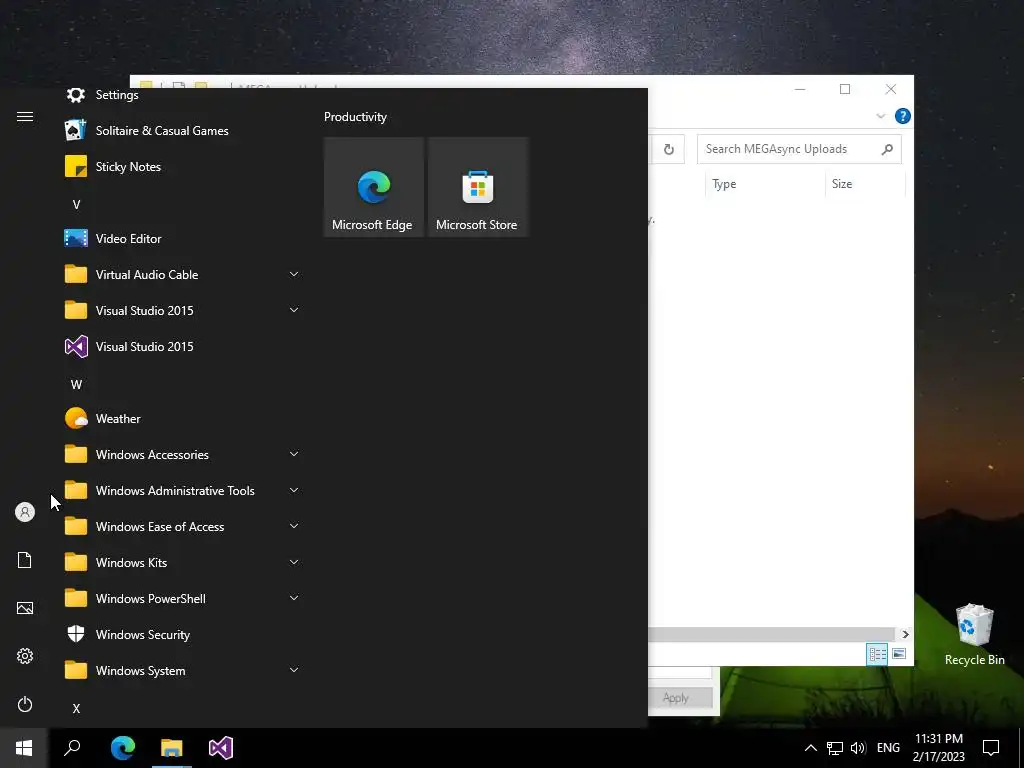Open the user account icon
The height and width of the screenshot is (768, 1024).
[x=25, y=512]
